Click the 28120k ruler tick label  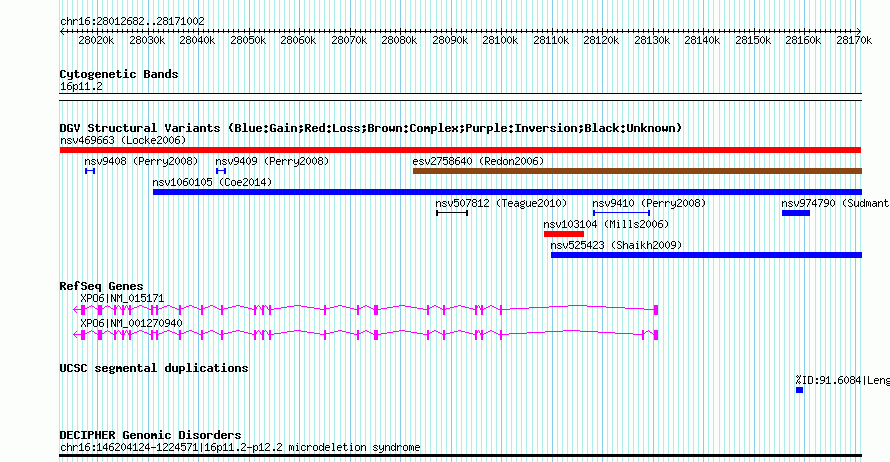(x=601, y=40)
